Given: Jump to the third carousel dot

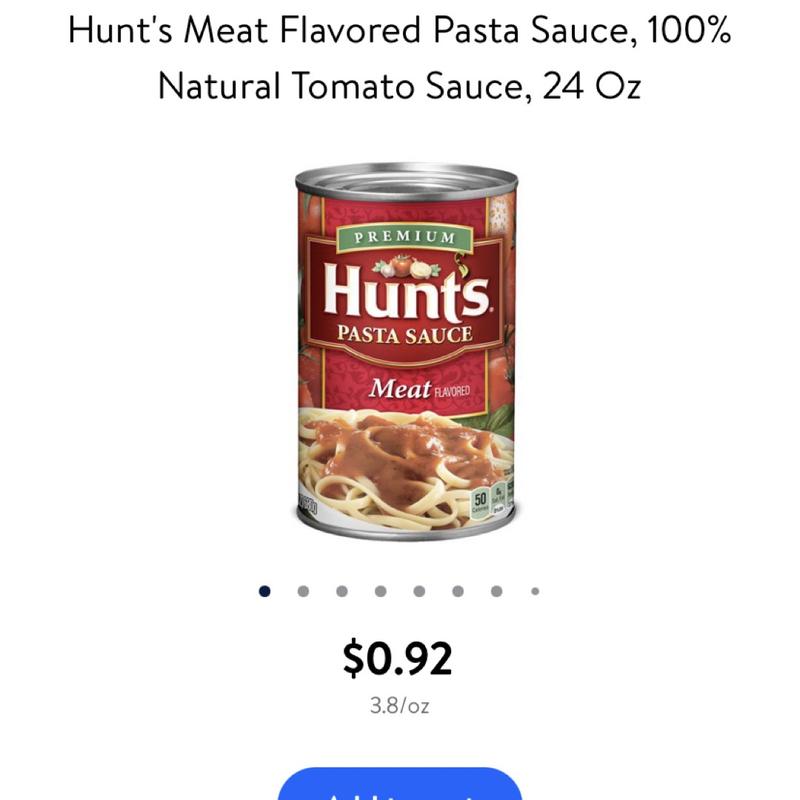Looking at the screenshot, I should click(x=341, y=591).
